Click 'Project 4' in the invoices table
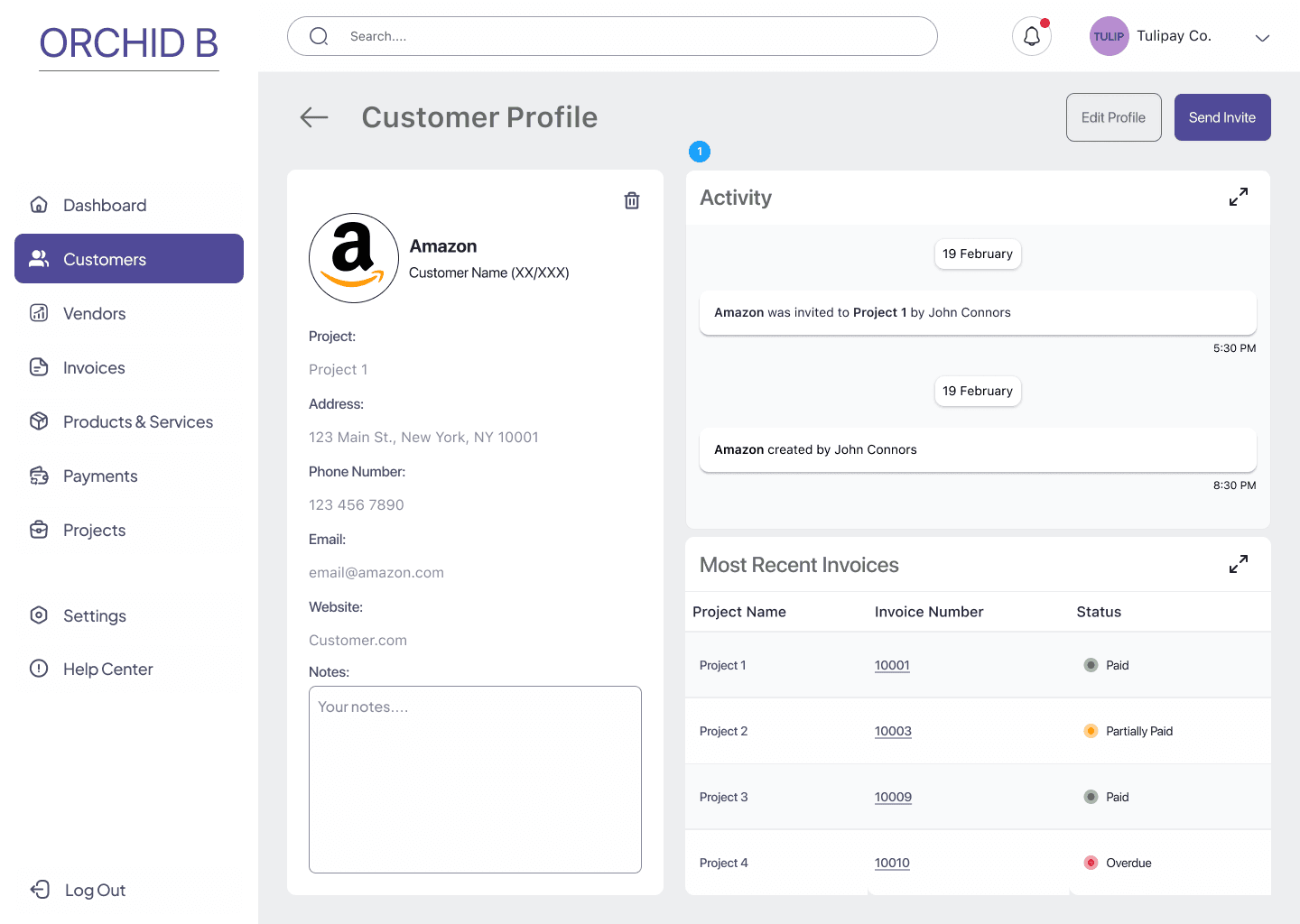 pyautogui.click(x=724, y=863)
